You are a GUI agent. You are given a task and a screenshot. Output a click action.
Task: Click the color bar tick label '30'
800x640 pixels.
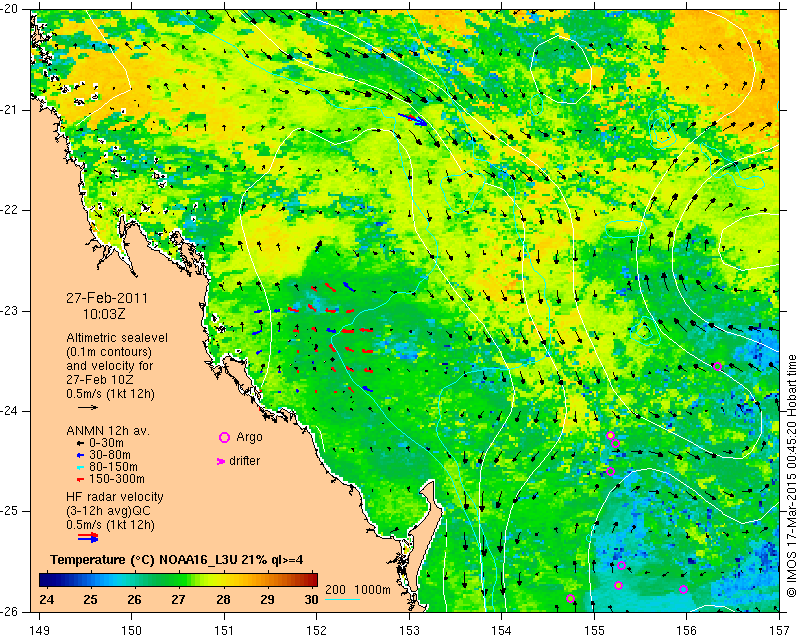tap(311, 599)
